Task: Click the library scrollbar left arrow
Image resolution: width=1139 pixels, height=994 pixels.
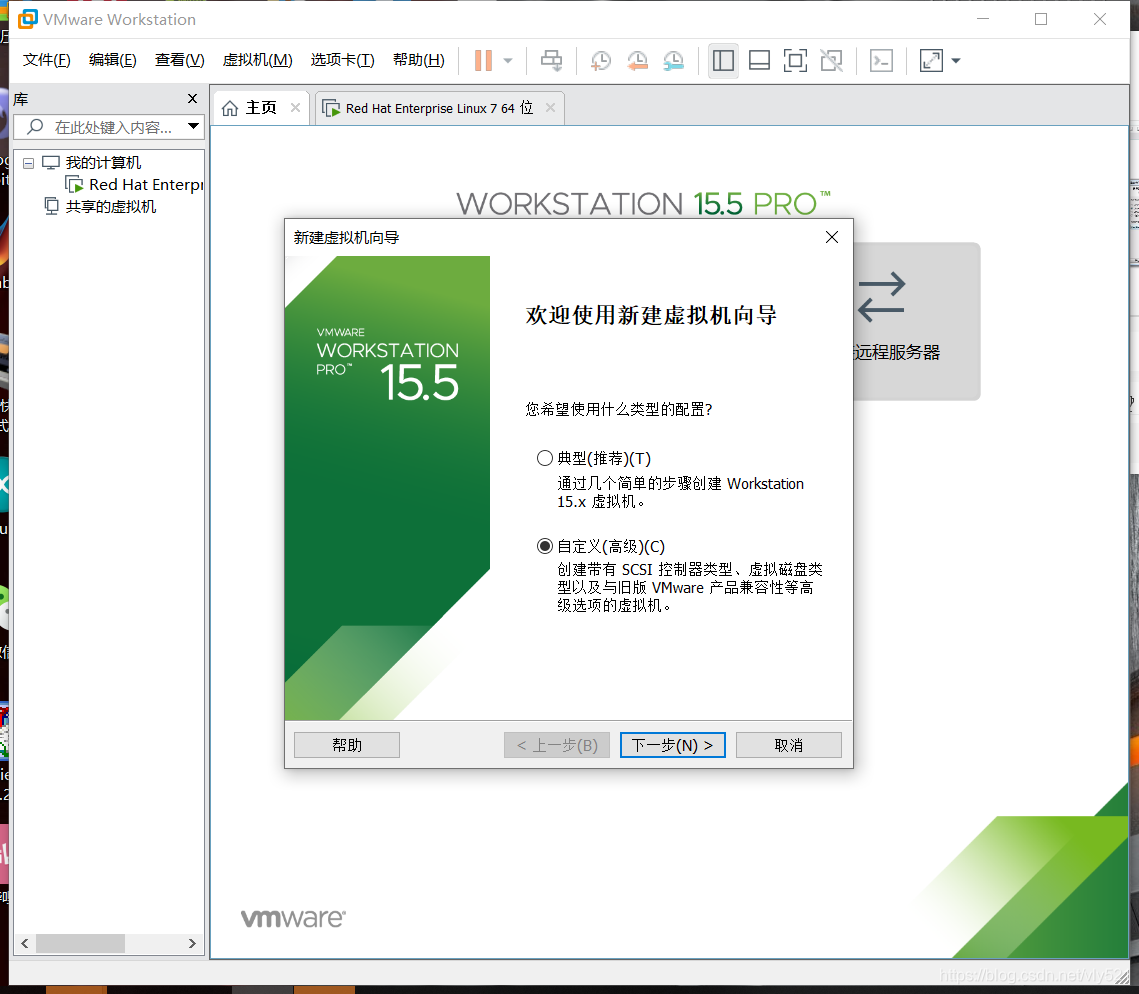Action: [x=25, y=943]
